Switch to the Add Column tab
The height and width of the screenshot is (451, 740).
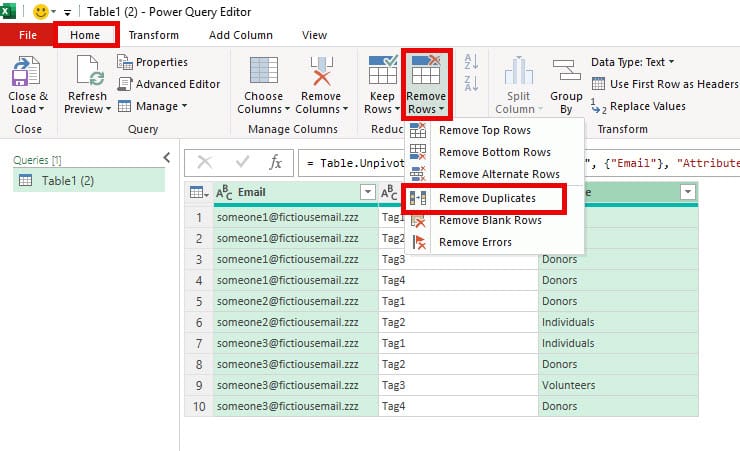pos(241,35)
